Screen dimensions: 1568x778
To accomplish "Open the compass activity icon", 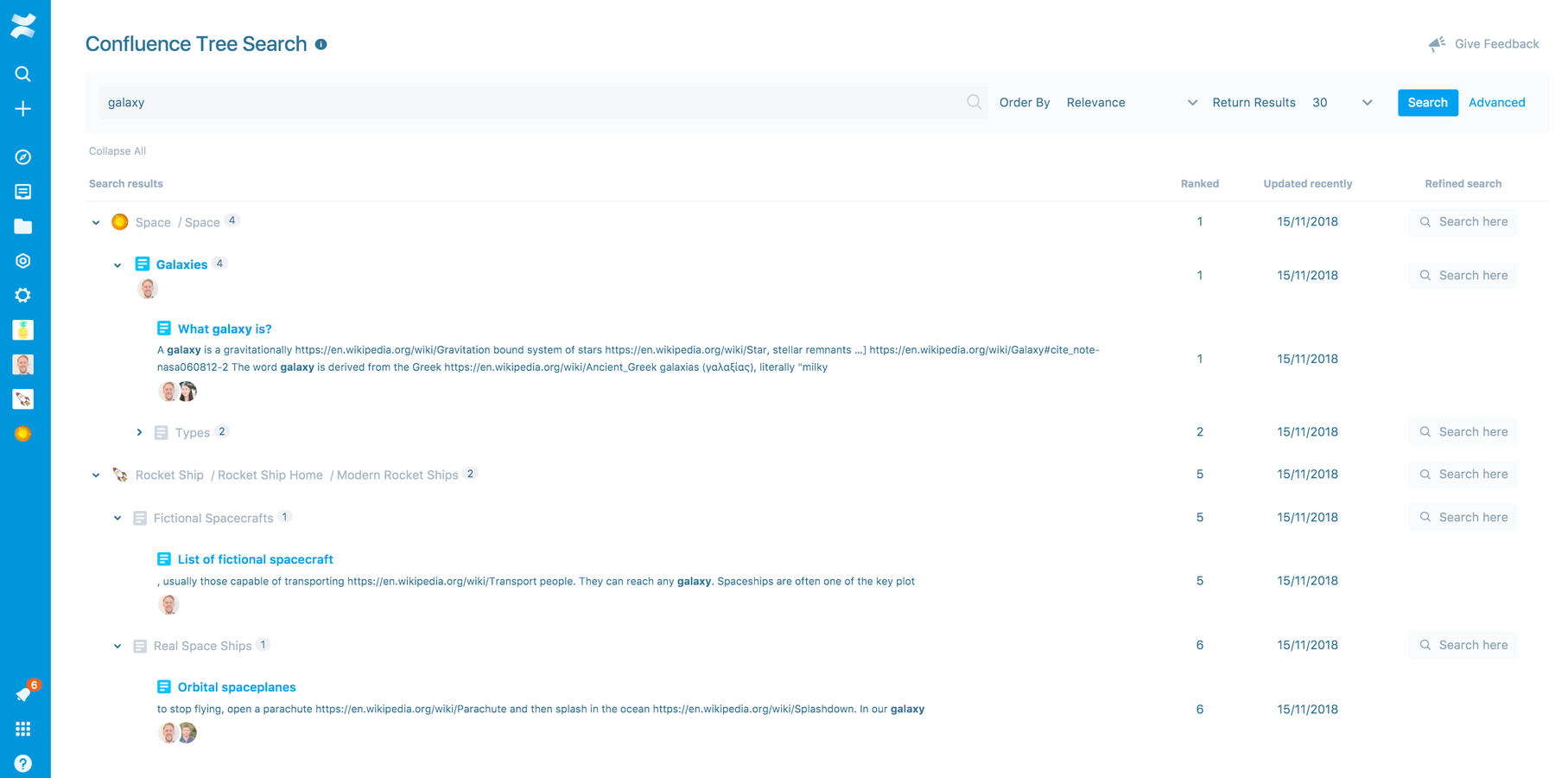I will click(x=23, y=157).
